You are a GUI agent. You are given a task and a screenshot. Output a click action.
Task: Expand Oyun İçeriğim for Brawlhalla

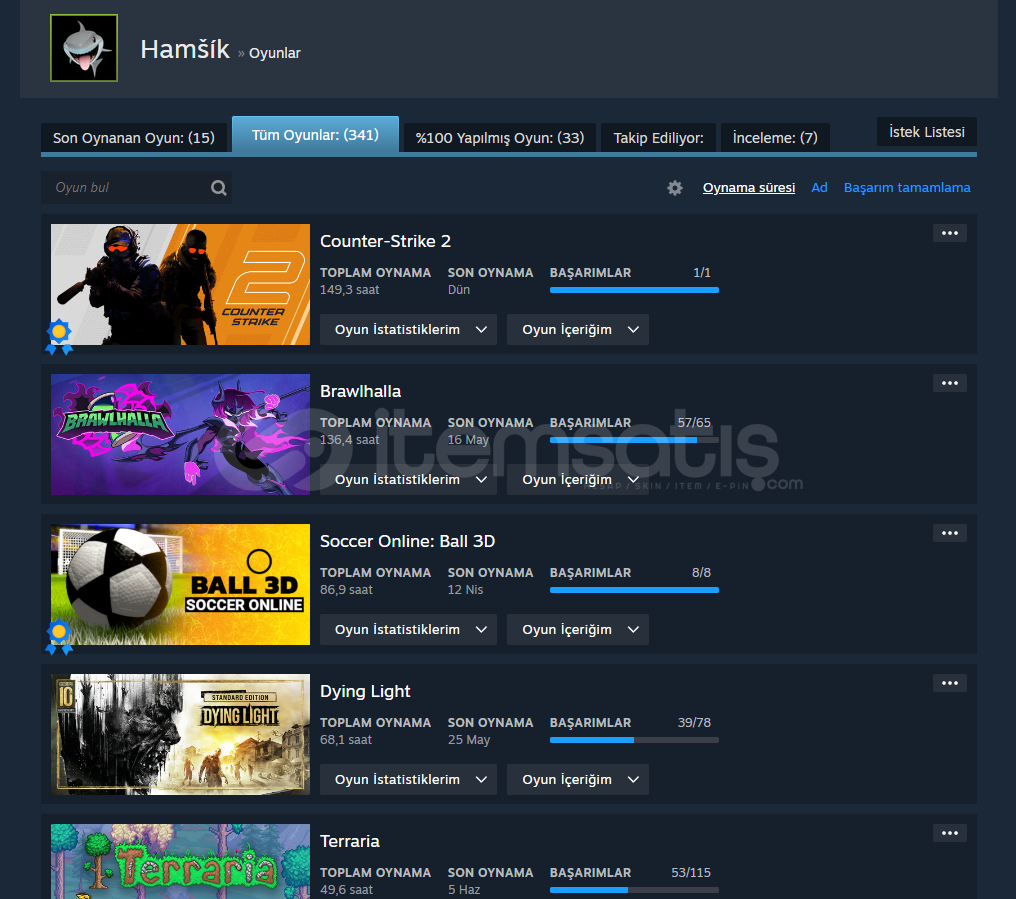pos(578,480)
